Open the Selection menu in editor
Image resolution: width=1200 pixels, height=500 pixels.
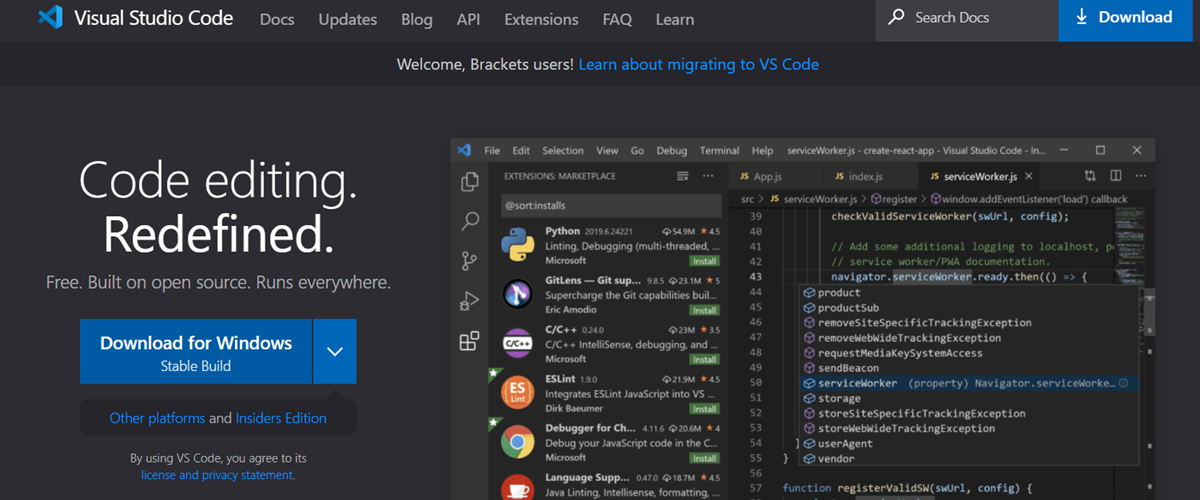pyautogui.click(x=563, y=151)
